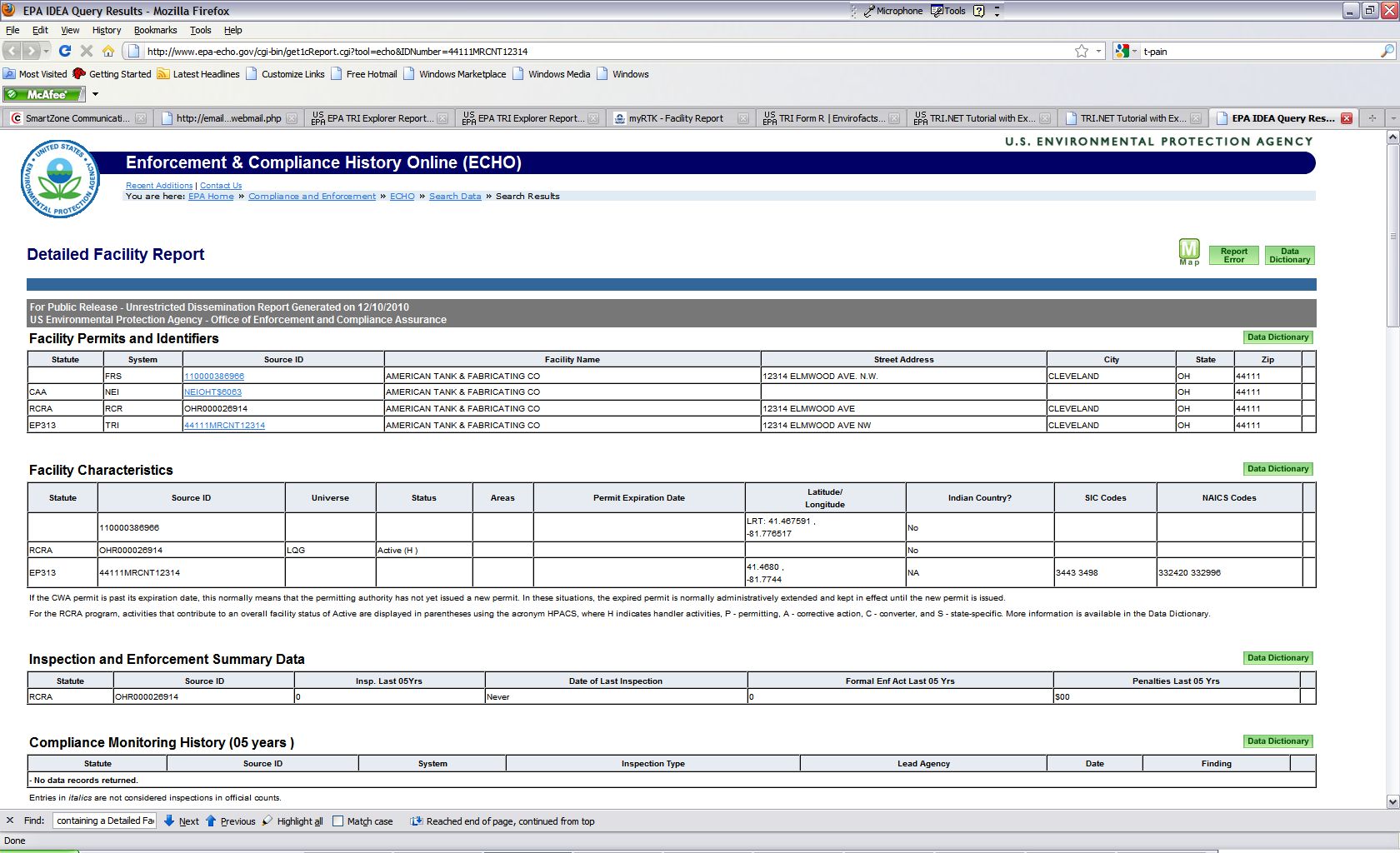The image size is (1400, 853).
Task: Open the Bookmarks menu
Action: pyautogui.click(x=155, y=30)
